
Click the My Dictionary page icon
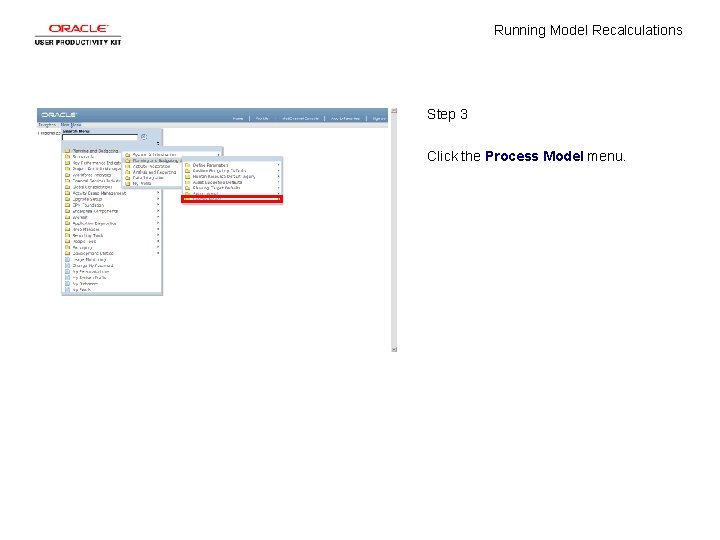68,283
